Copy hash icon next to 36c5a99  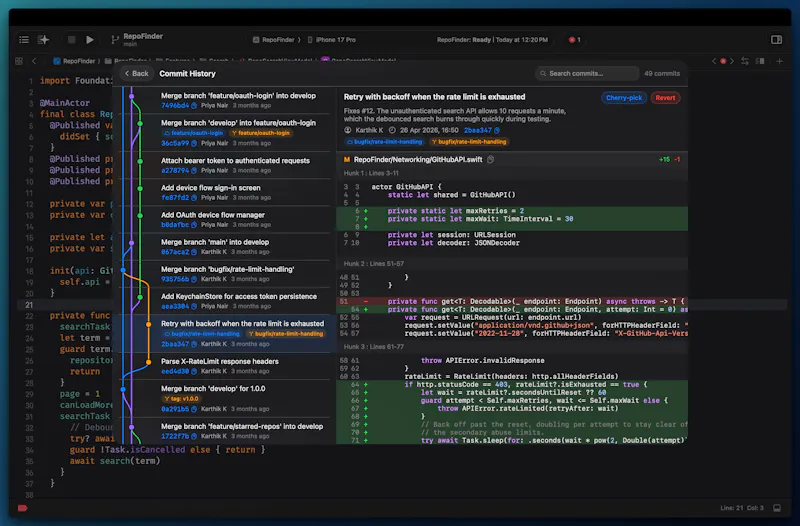point(194,143)
